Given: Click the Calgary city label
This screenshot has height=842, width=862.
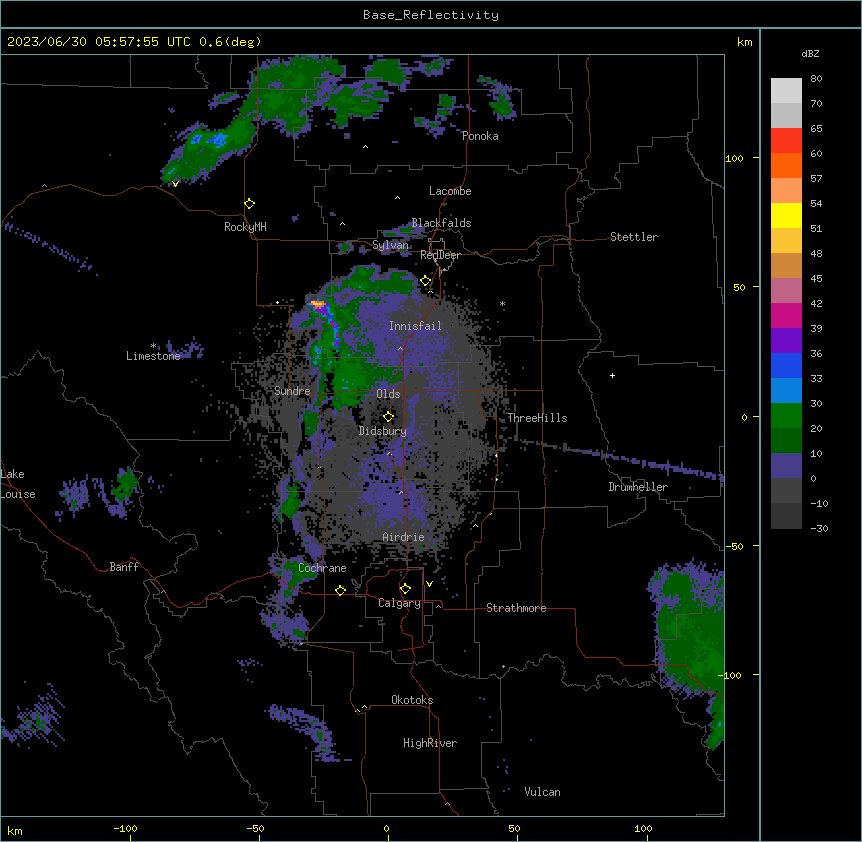Looking at the screenshot, I should click(399, 603).
